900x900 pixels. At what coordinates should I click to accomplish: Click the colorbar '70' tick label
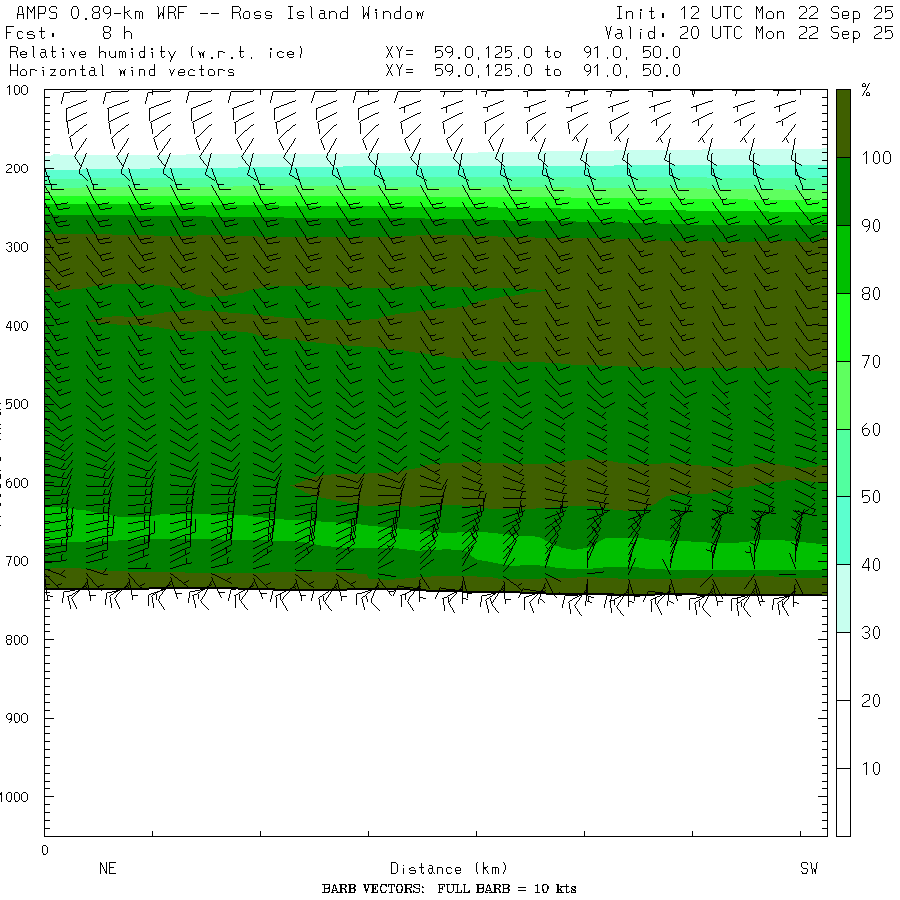coord(871,362)
